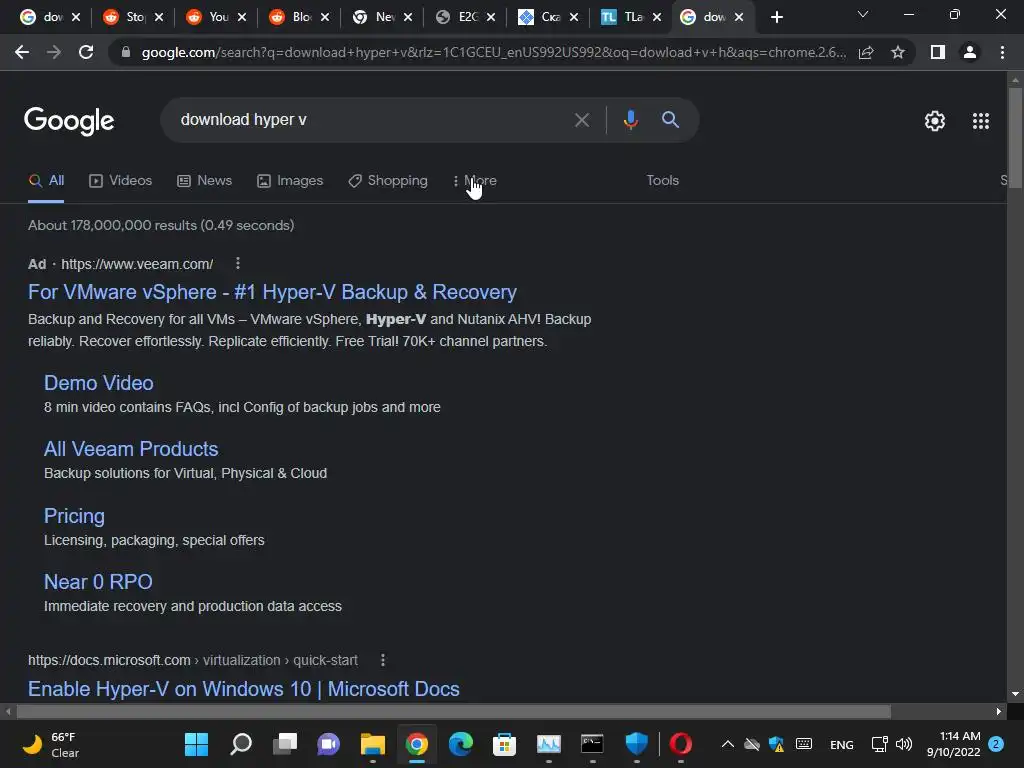This screenshot has width=1024, height=768.
Task: Open the clock and date 9/10/2022
Action: click(x=953, y=744)
